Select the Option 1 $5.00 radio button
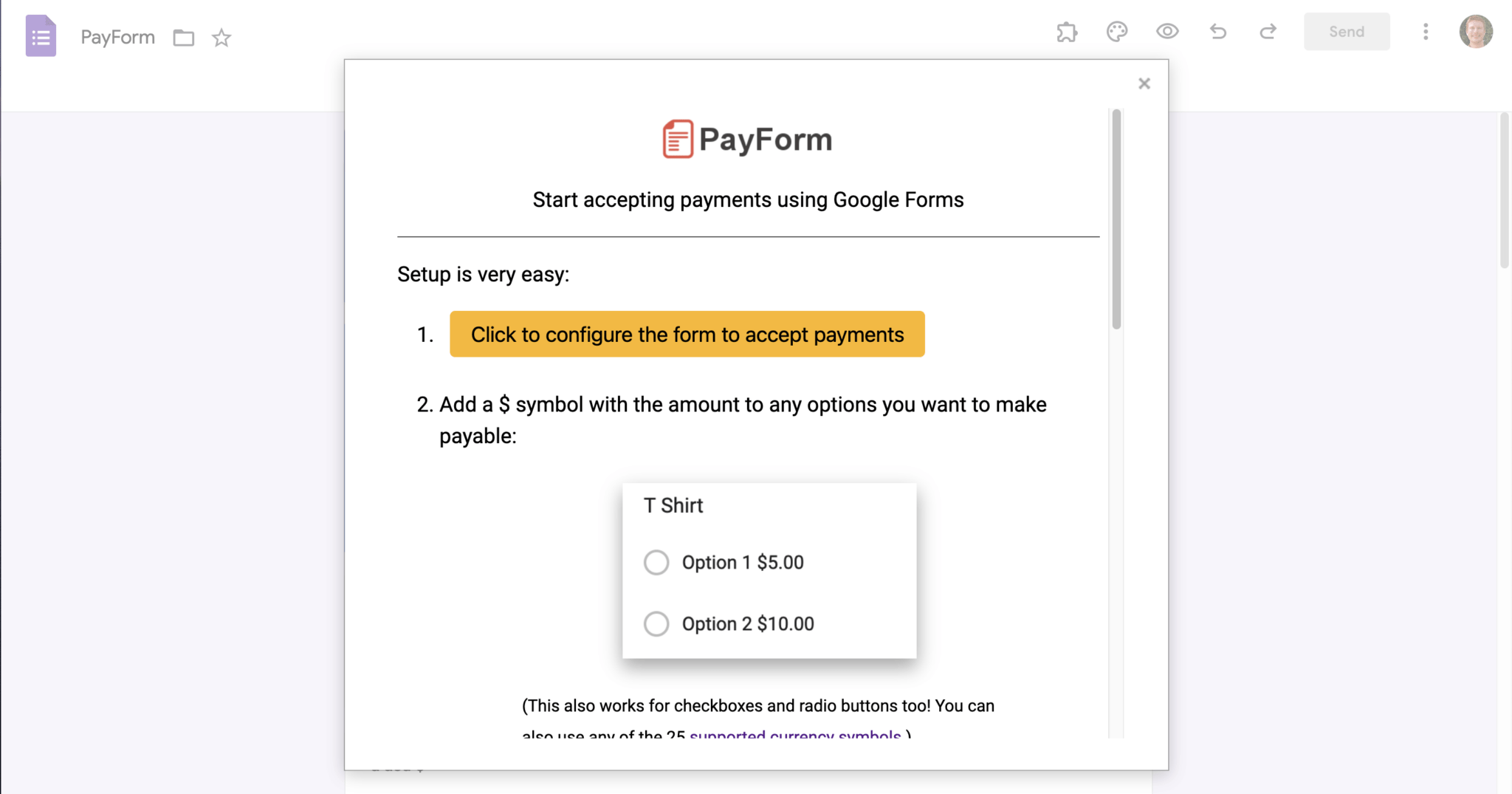1512x794 pixels. pyautogui.click(x=656, y=562)
